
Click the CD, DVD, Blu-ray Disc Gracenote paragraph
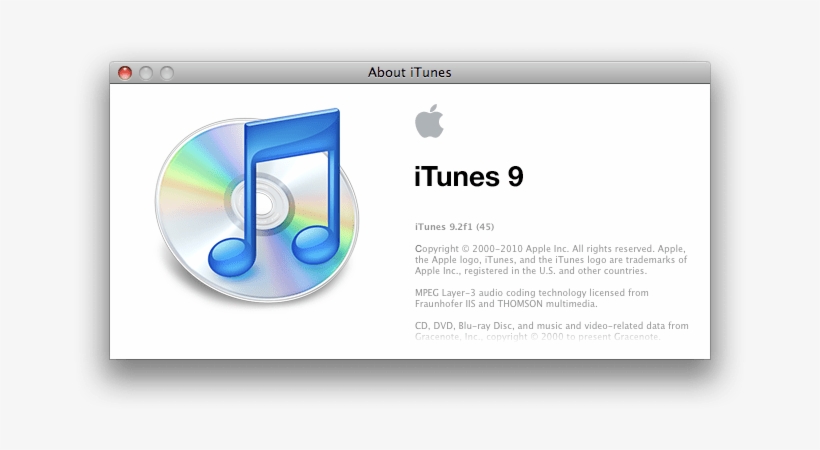pos(552,331)
